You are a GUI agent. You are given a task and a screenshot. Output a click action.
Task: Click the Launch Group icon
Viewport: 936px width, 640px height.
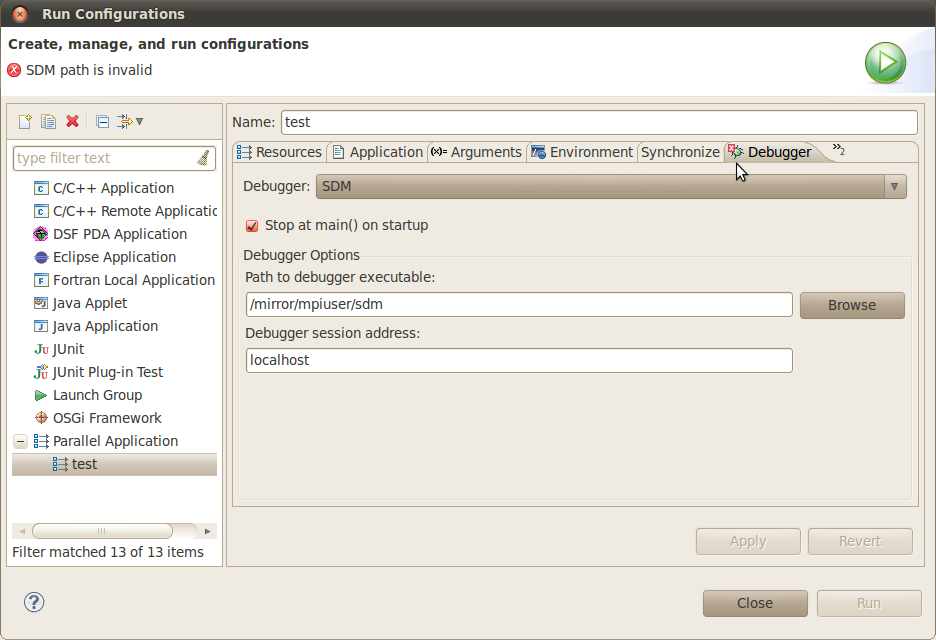point(41,395)
